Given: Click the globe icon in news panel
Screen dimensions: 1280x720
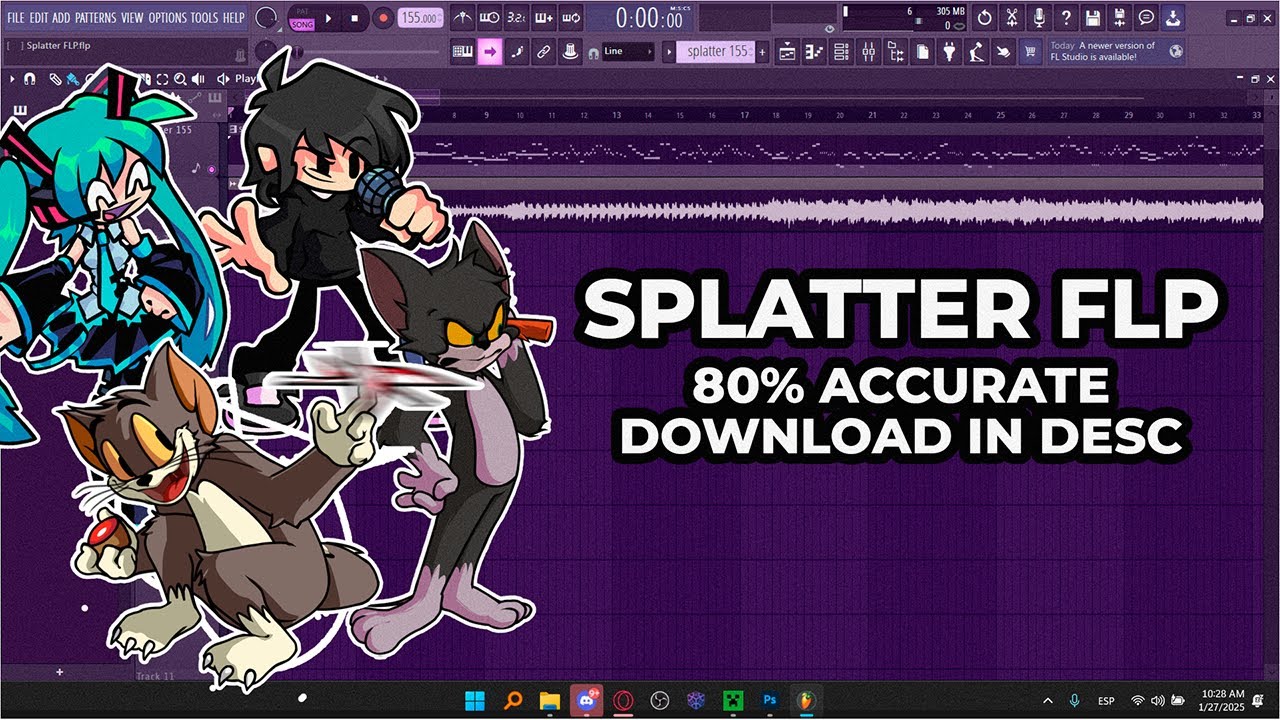Looking at the screenshot, I should (1175, 51).
